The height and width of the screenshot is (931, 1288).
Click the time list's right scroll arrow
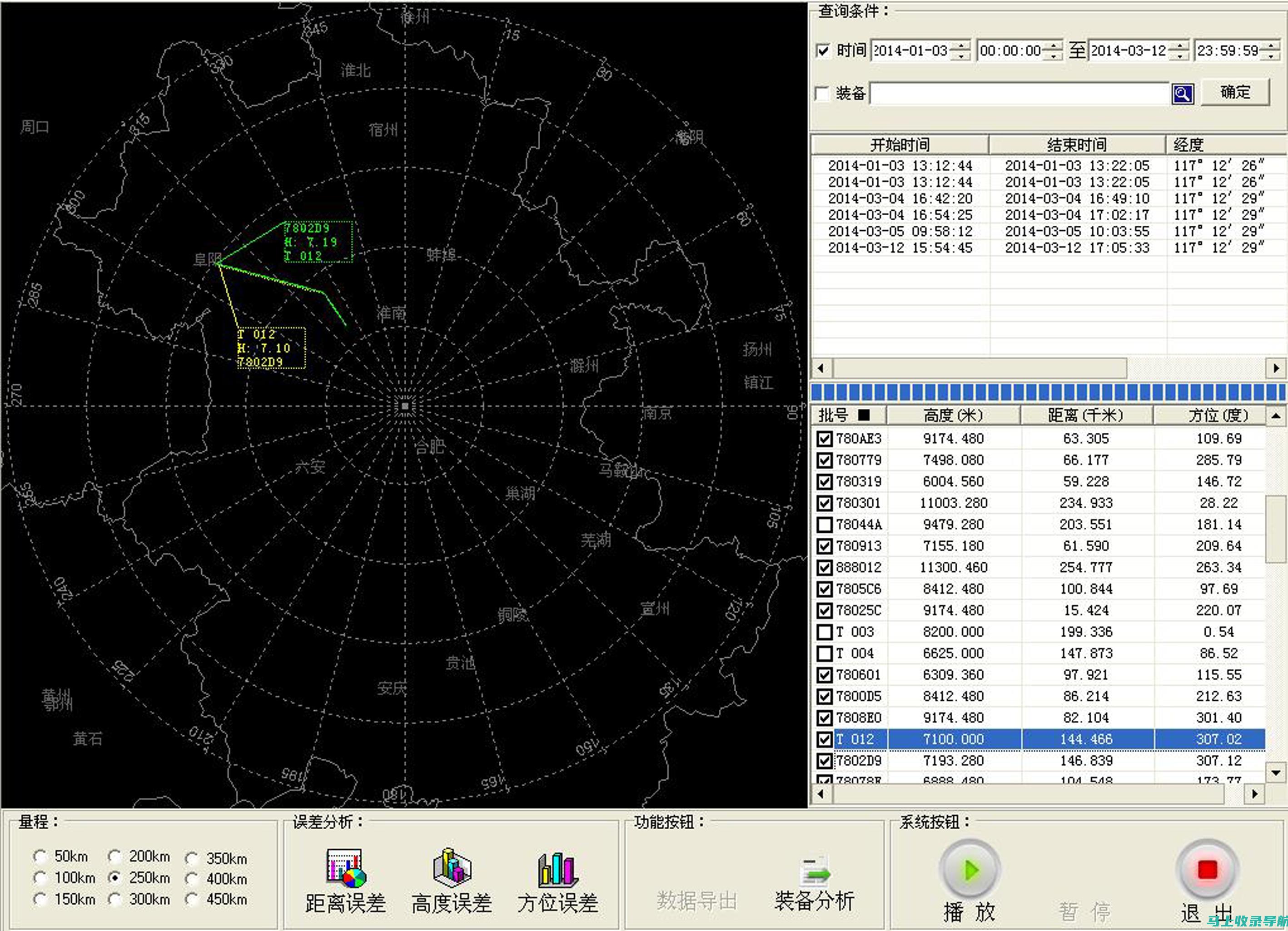tap(1276, 368)
